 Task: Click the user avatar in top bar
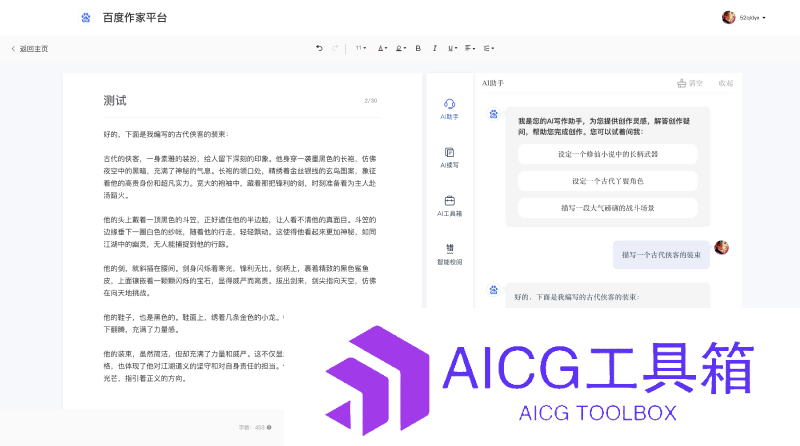click(729, 17)
